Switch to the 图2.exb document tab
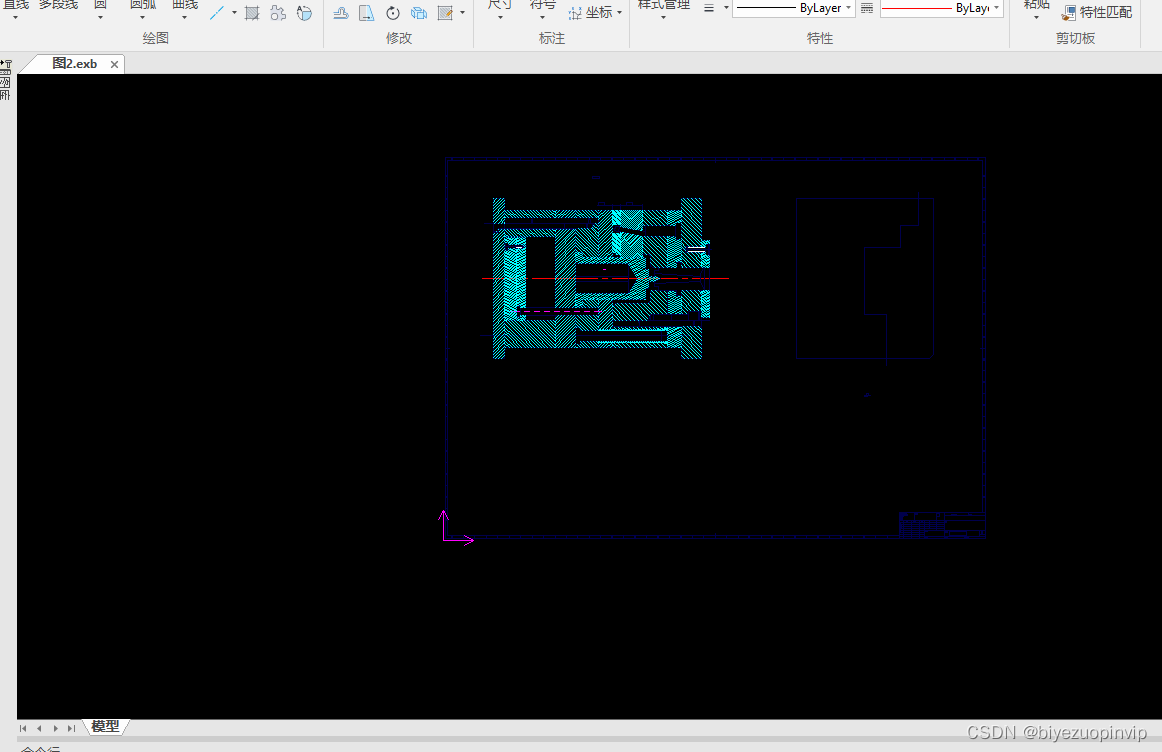 click(x=74, y=64)
